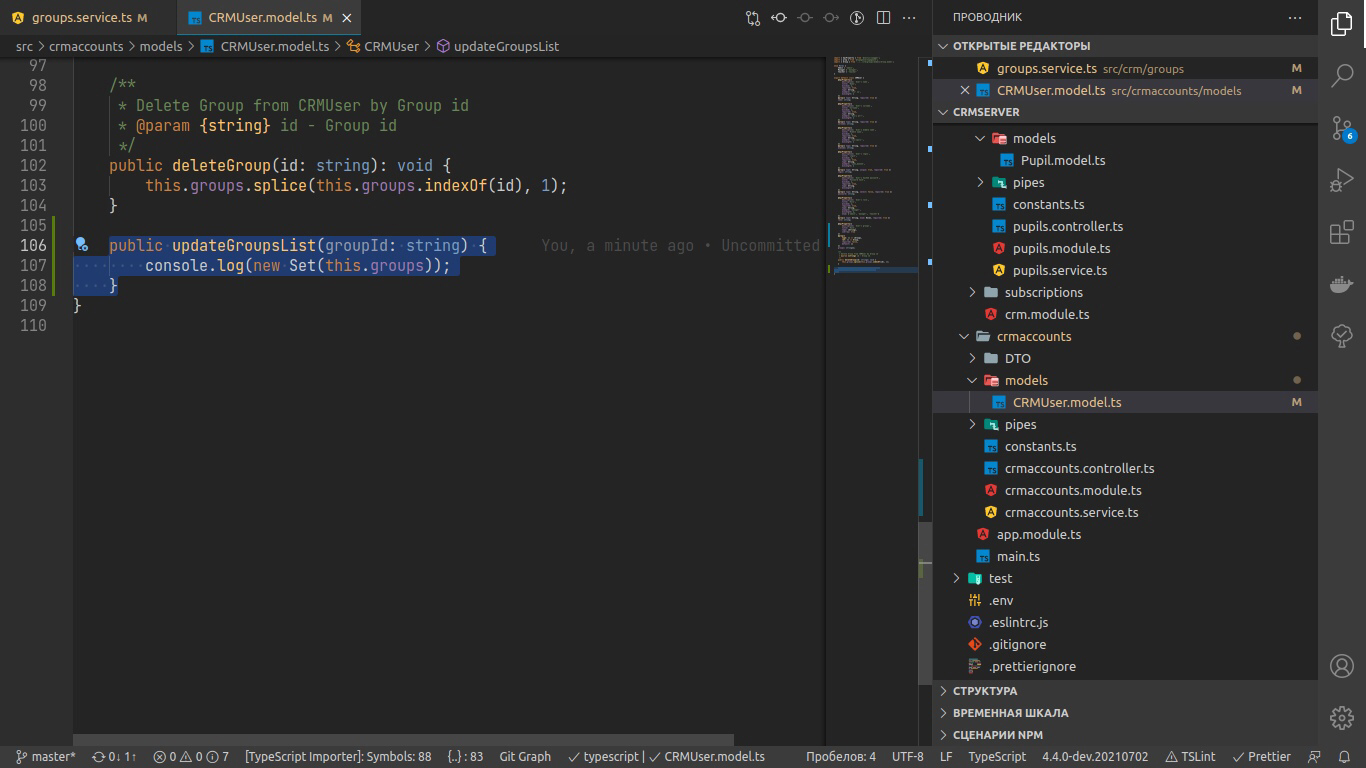The height and width of the screenshot is (768, 1366).
Task: Change end of line sequence LF
Action: [x=946, y=757]
